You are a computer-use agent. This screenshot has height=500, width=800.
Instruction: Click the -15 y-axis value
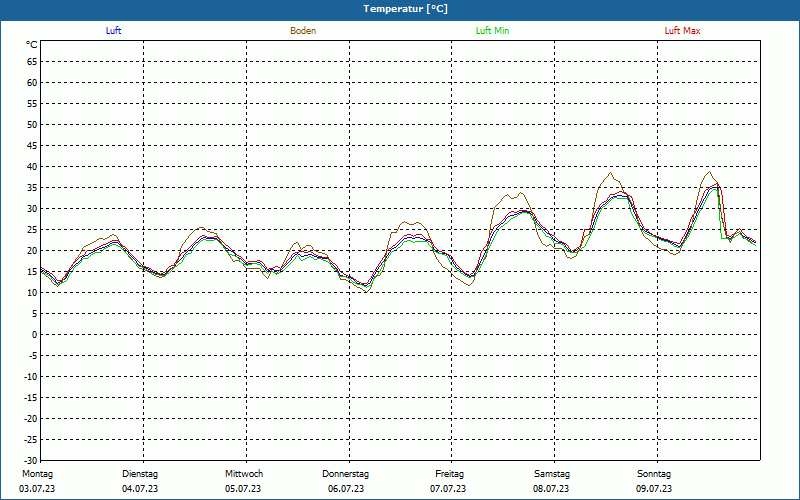(31, 398)
